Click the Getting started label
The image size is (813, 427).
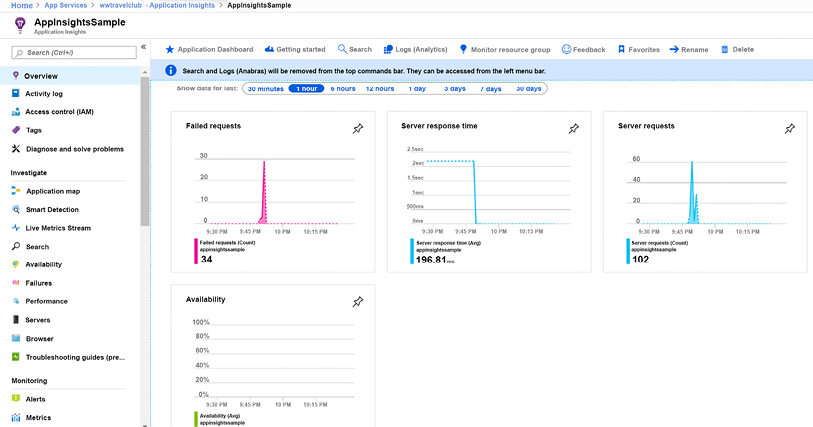tap(301, 49)
